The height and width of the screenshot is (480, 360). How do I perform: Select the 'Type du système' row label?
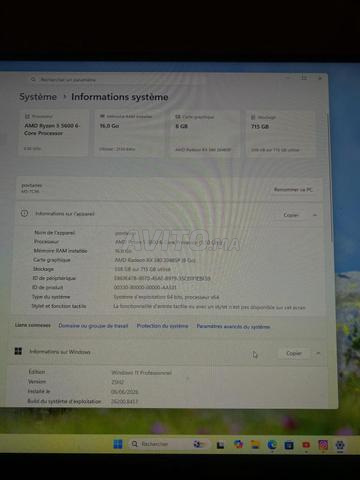pyautogui.click(x=51, y=297)
